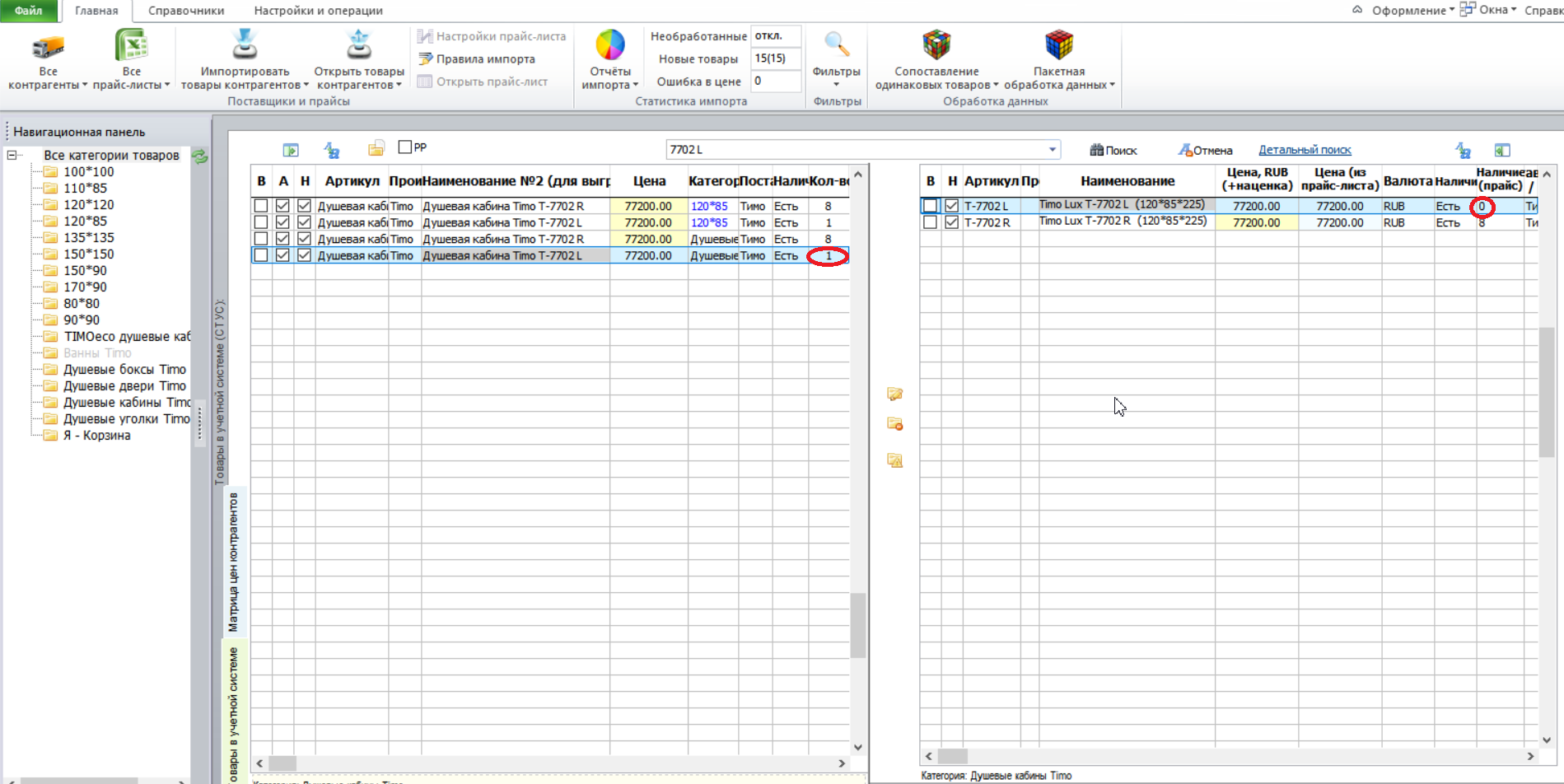Expand Пакетная обработка данных dropdown arrow
1564x784 pixels.
tap(1112, 85)
